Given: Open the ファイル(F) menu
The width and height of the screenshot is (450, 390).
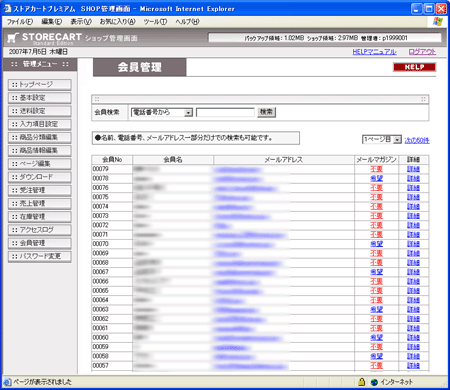Looking at the screenshot, I should tap(20, 22).
